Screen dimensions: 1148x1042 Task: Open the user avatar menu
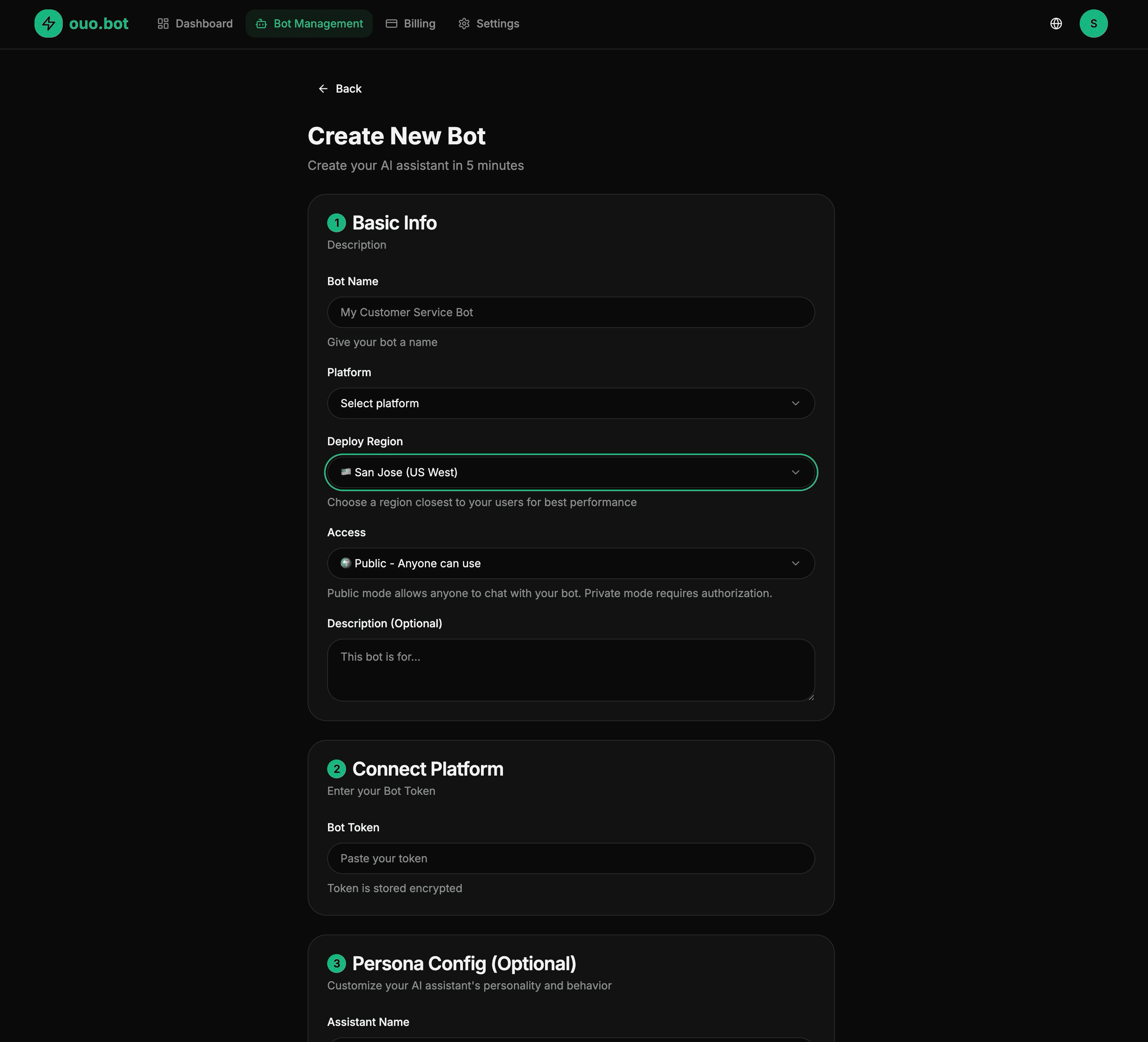(1094, 24)
